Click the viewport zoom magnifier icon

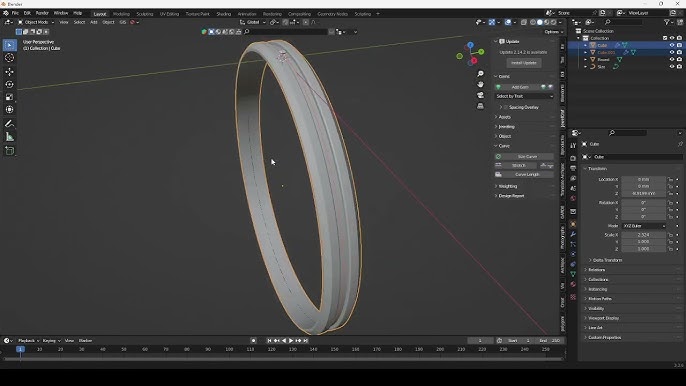[480, 74]
